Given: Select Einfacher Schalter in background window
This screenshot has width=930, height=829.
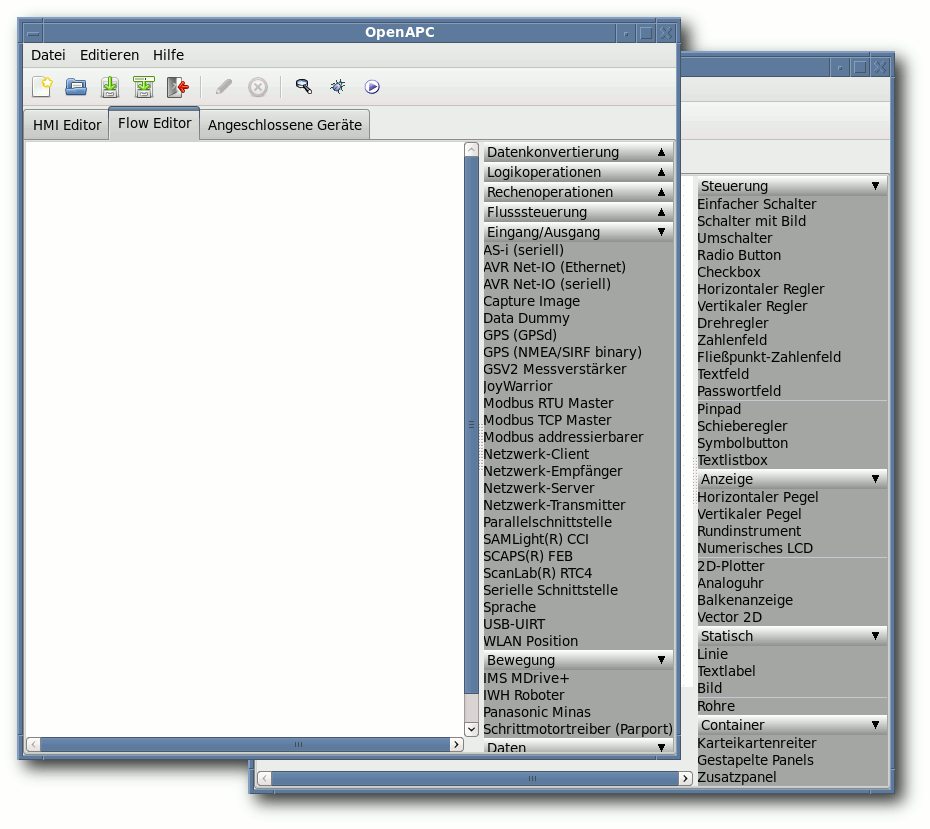Looking at the screenshot, I should click(x=757, y=205).
